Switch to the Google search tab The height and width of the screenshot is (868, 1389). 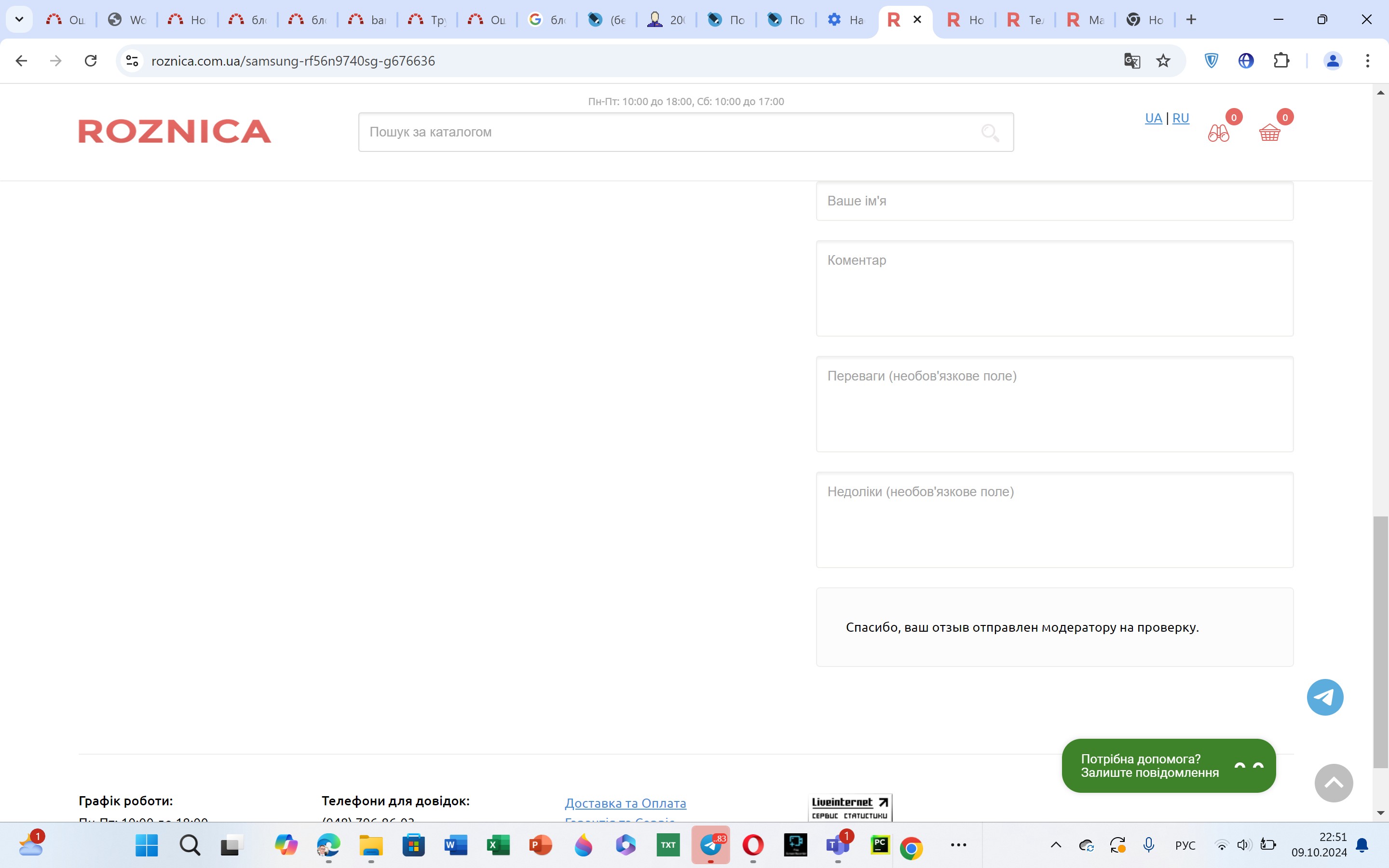point(546,19)
